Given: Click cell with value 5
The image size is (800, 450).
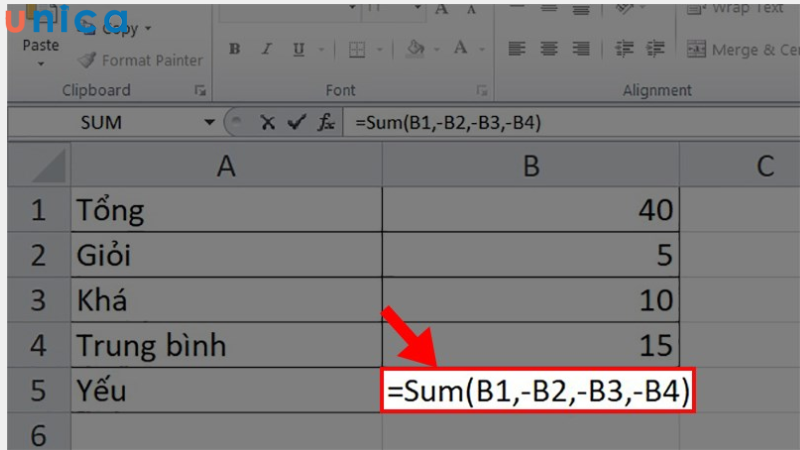Looking at the screenshot, I should tap(531, 255).
